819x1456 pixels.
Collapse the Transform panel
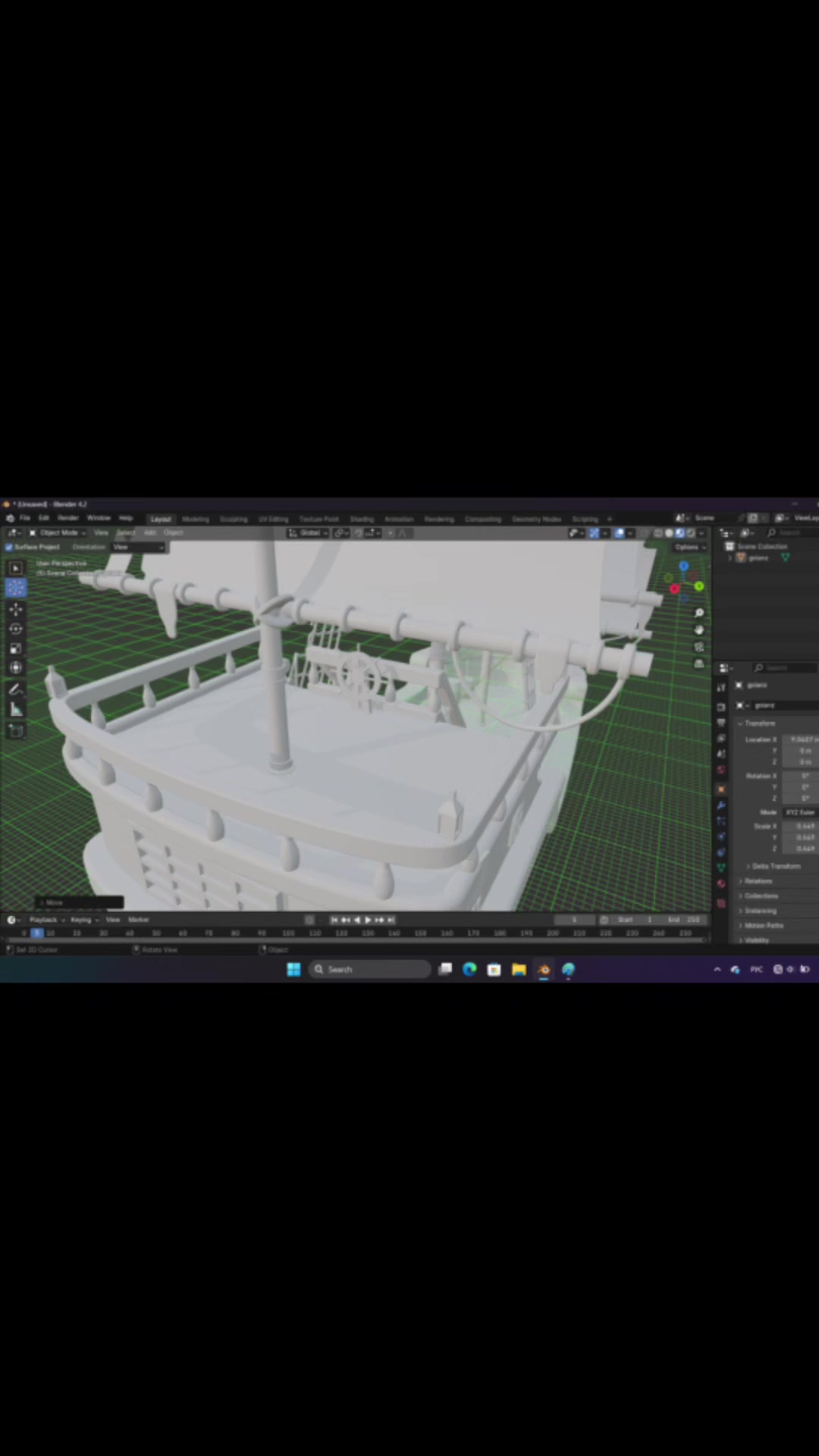pos(759,723)
